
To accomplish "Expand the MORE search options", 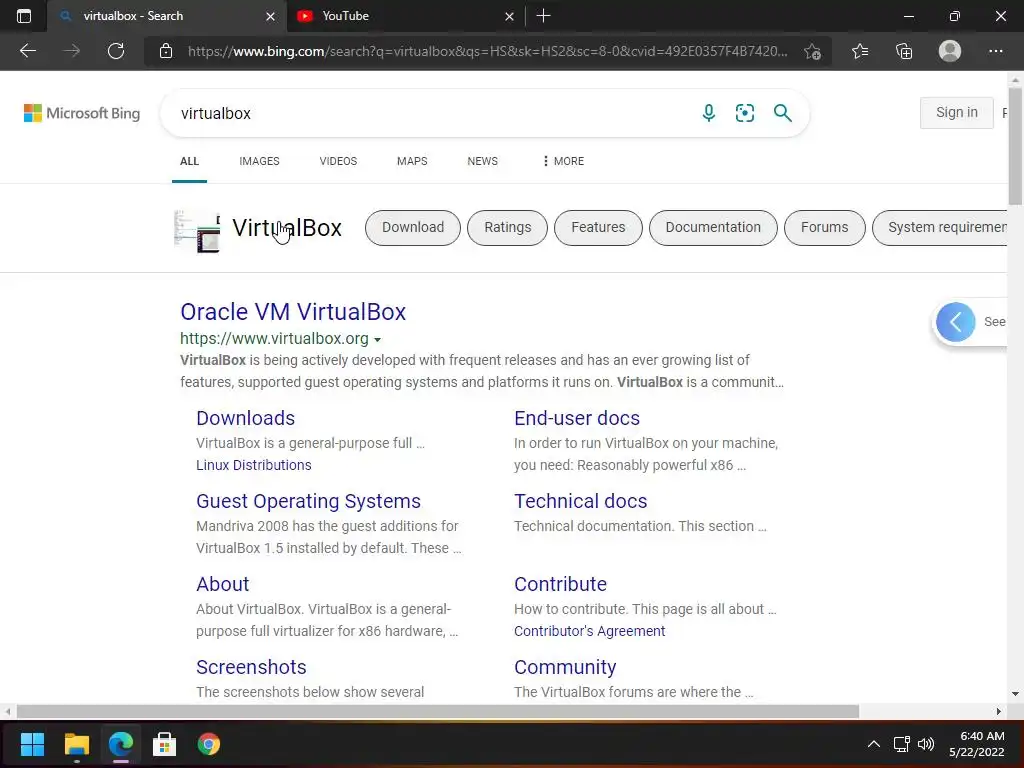I will [564, 161].
